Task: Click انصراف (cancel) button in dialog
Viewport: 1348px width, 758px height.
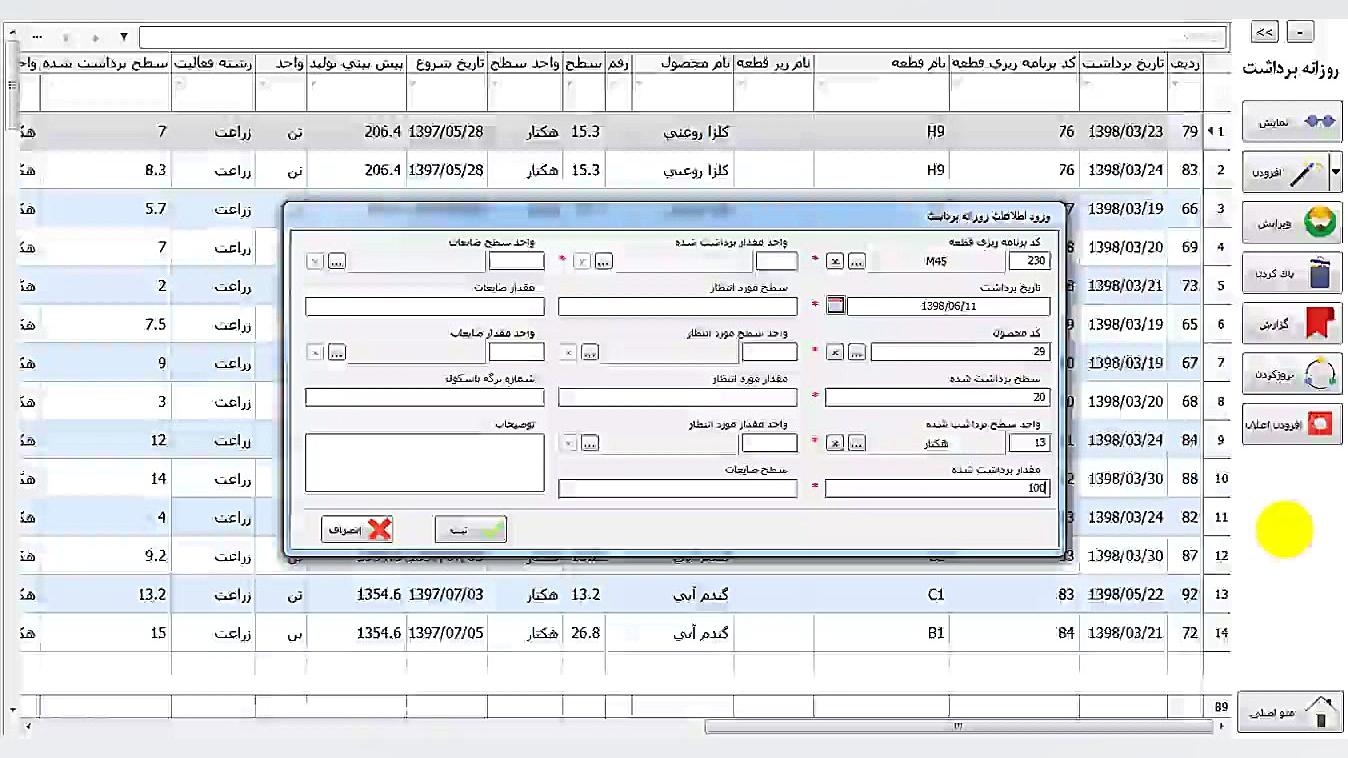Action: pos(357,530)
